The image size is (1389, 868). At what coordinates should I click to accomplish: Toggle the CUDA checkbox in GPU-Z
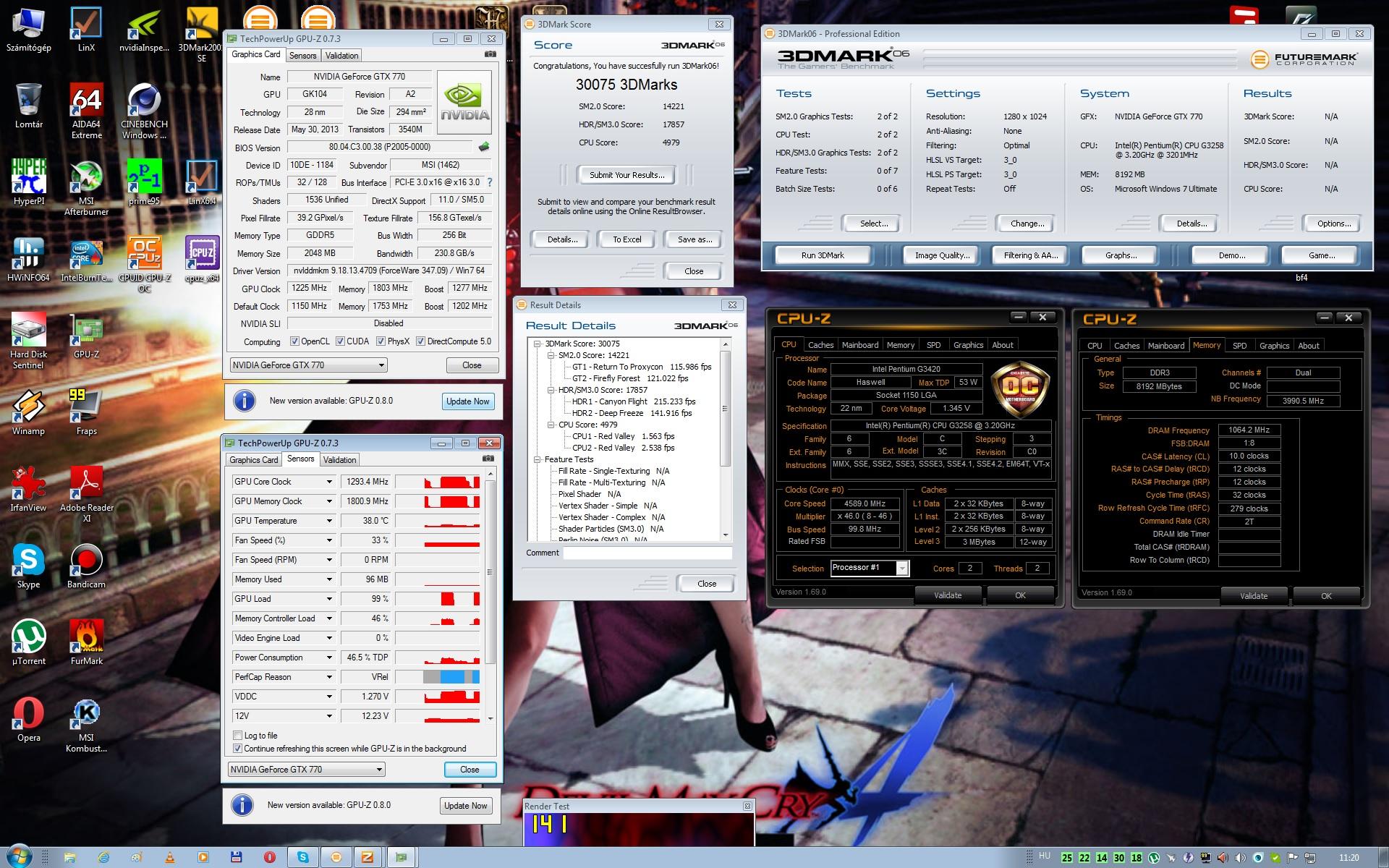pyautogui.click(x=340, y=341)
